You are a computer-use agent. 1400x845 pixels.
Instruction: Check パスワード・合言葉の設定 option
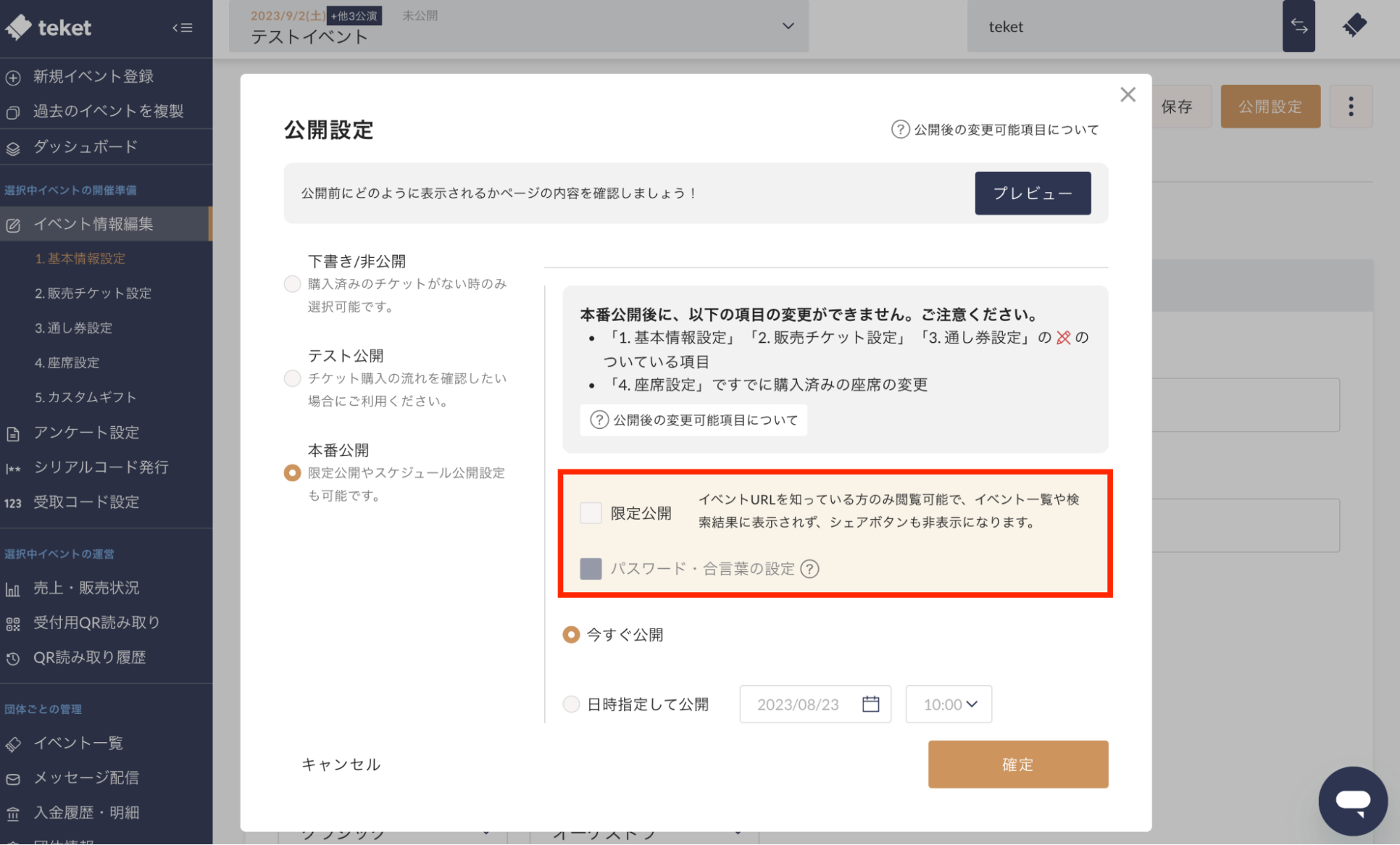coord(590,568)
